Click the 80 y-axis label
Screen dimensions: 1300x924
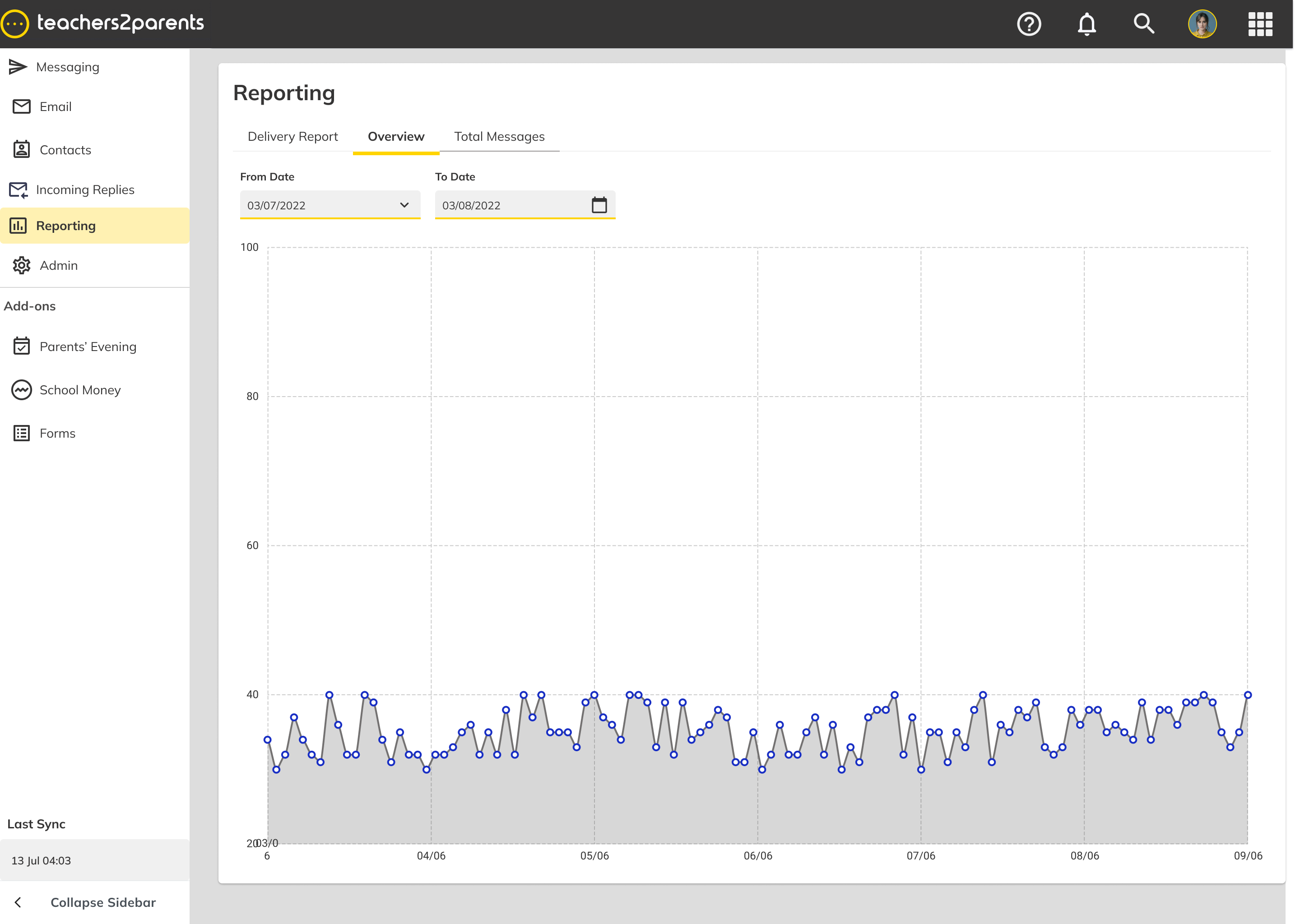pyautogui.click(x=252, y=396)
